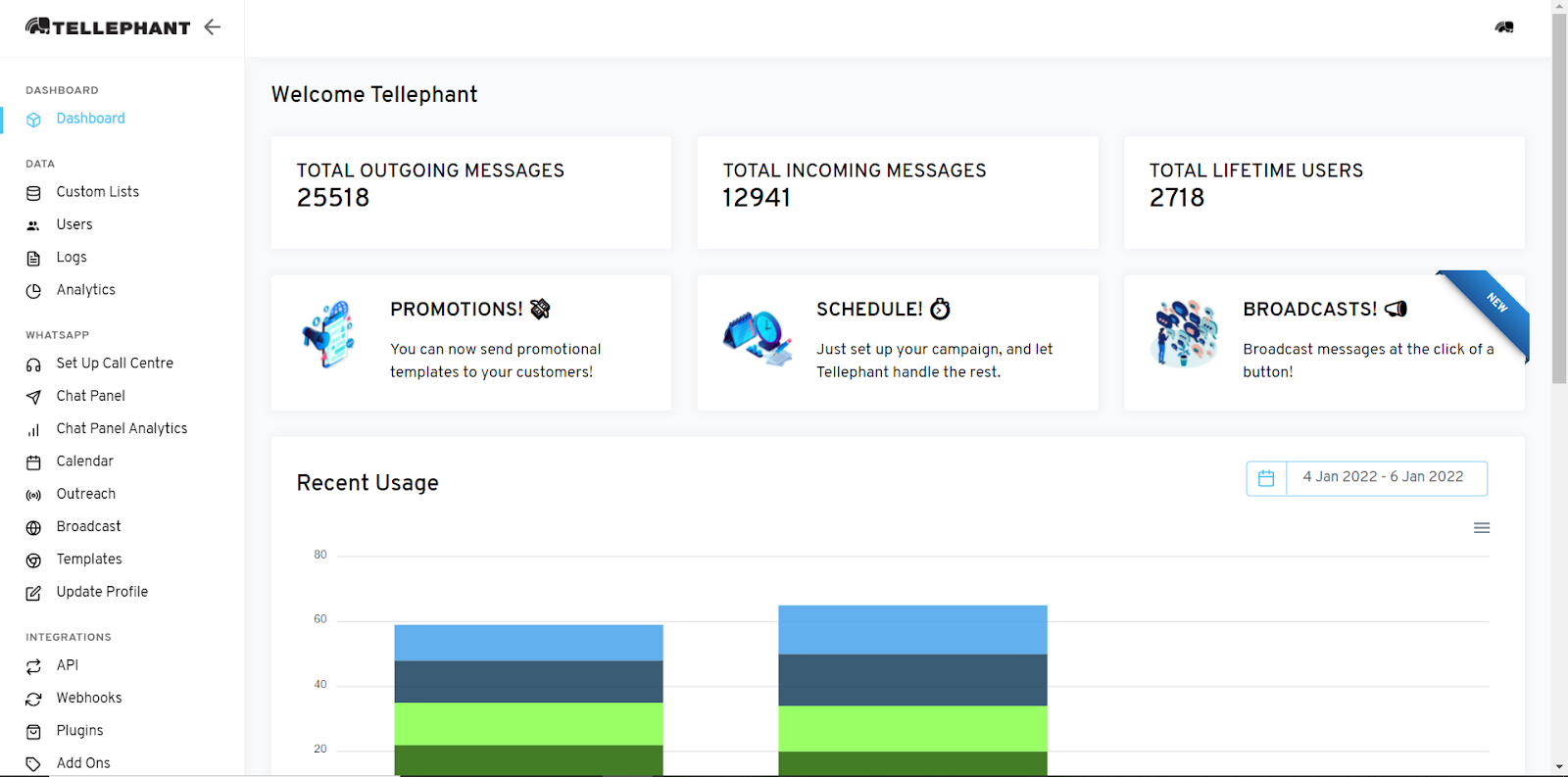Click the Recent Usage heading

pyautogui.click(x=367, y=483)
